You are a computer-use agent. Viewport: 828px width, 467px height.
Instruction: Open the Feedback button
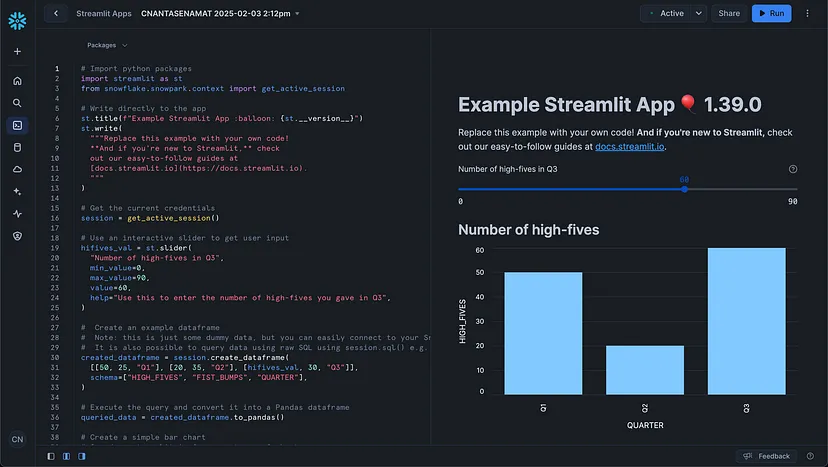[x=767, y=456]
